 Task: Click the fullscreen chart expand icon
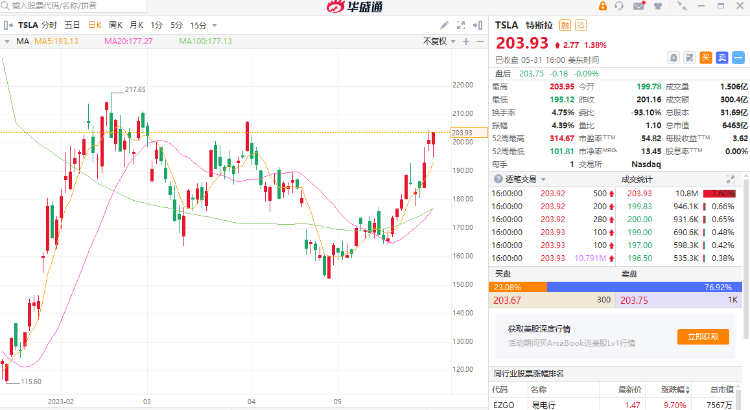[461, 25]
